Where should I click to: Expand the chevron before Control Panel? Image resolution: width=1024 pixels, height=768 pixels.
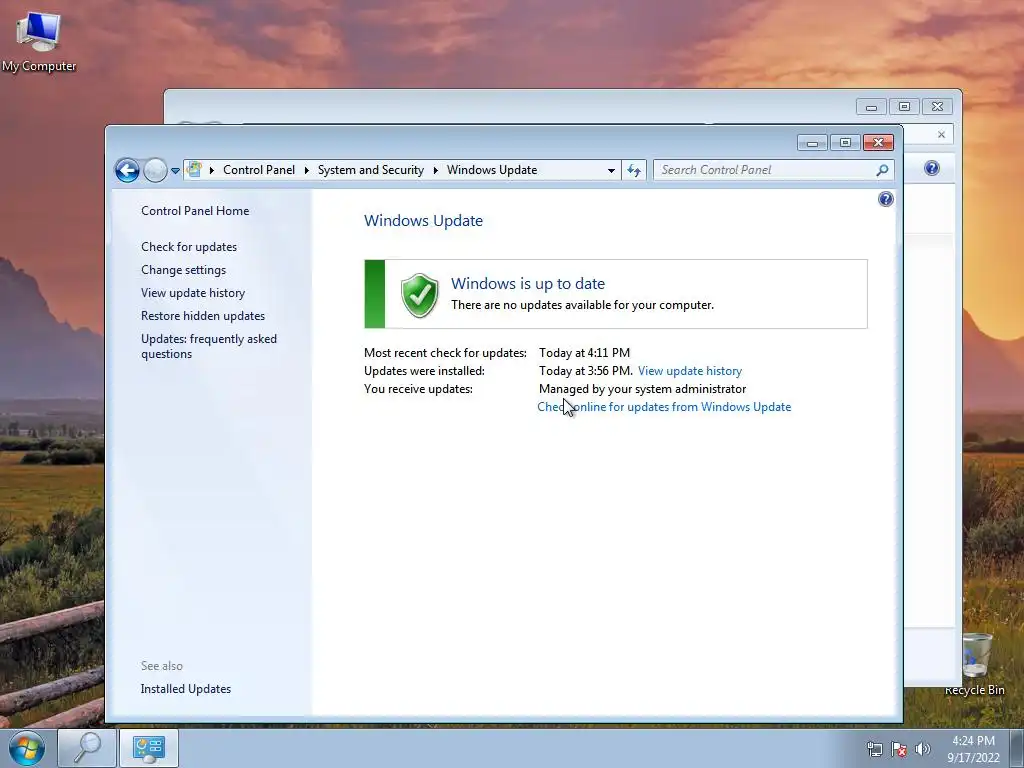tap(212, 170)
